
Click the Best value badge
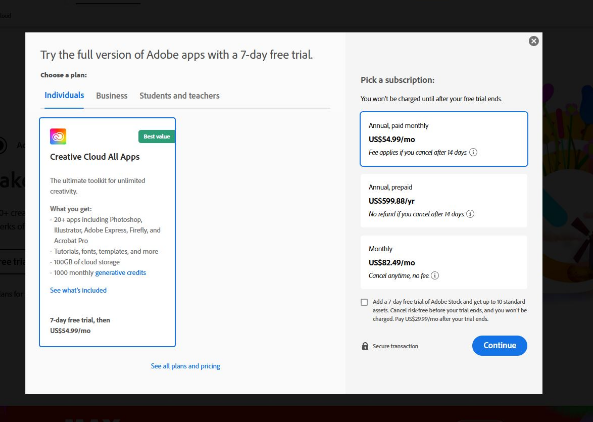(157, 137)
